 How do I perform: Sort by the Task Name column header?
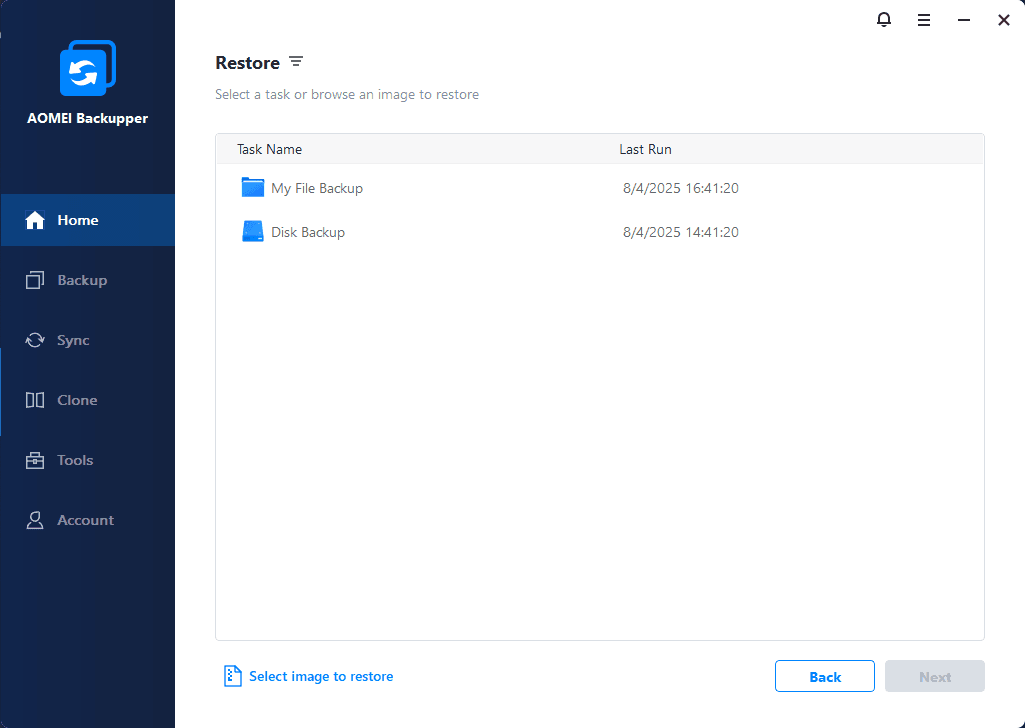point(269,149)
